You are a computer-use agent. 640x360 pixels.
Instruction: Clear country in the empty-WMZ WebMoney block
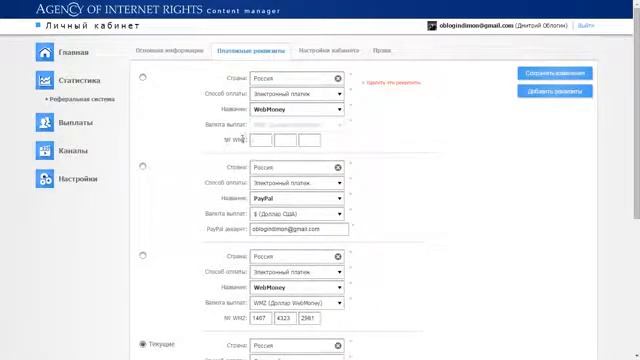pyautogui.click(x=338, y=78)
